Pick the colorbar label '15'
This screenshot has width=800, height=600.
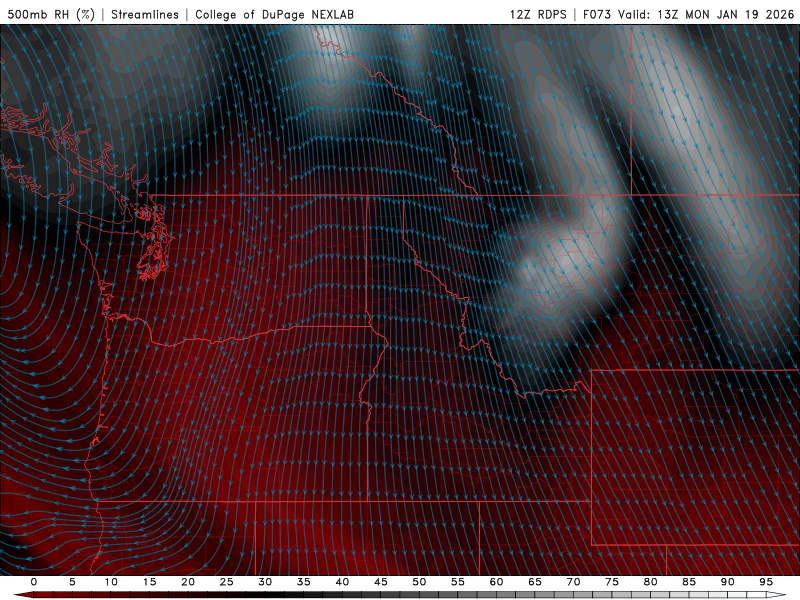click(x=149, y=582)
